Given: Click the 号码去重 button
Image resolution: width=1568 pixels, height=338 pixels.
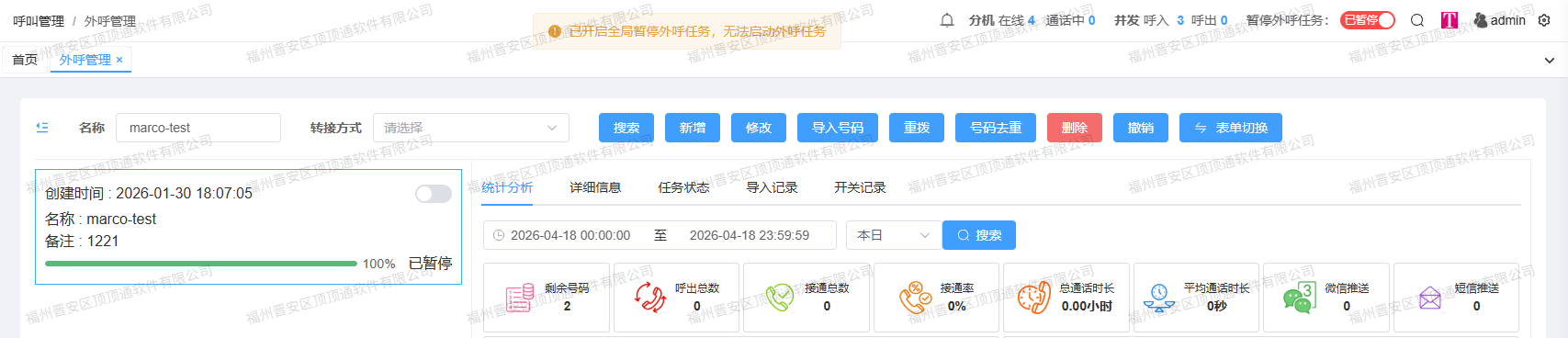Looking at the screenshot, I should tap(996, 128).
